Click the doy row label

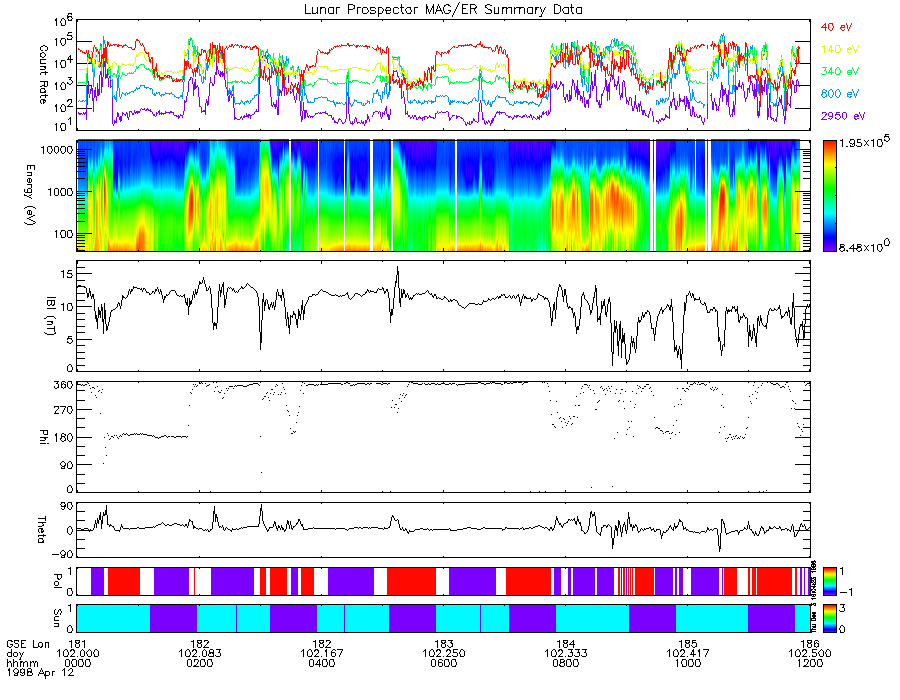[x=15, y=654]
